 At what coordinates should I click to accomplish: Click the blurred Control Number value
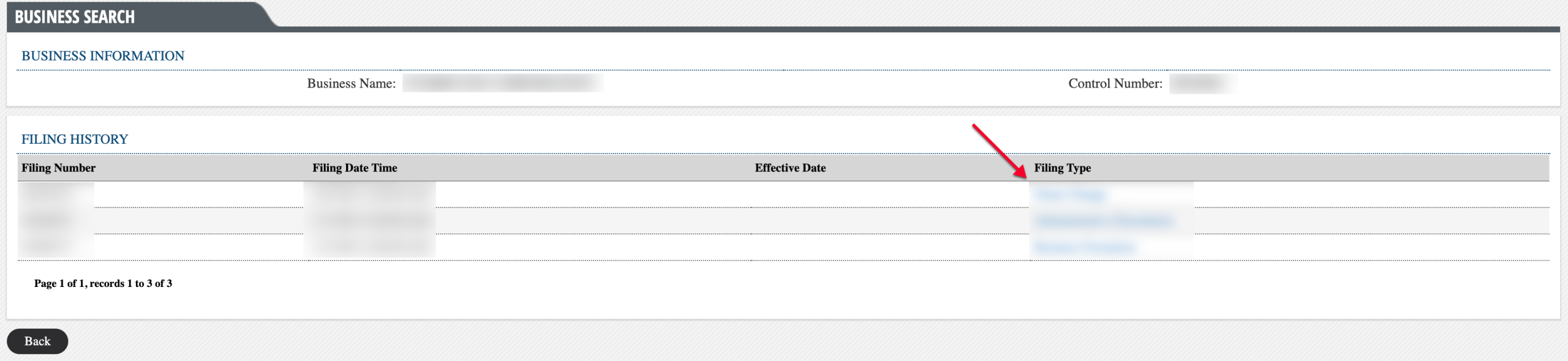1202,83
